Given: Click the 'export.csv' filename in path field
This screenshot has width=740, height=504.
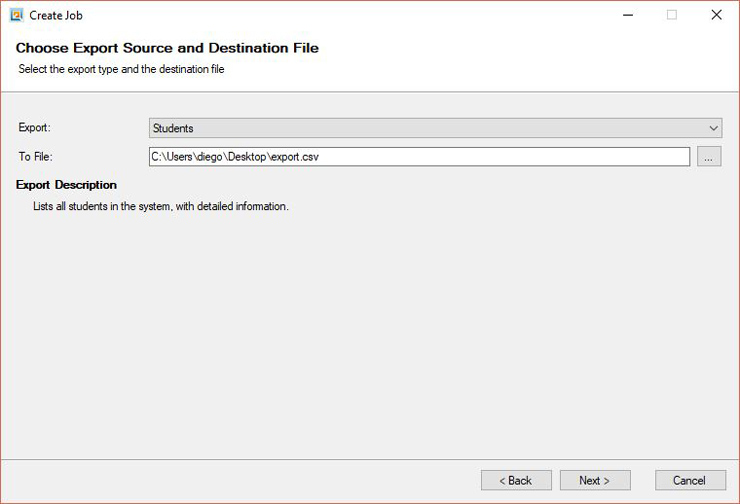Looking at the screenshot, I should click(x=295, y=157).
